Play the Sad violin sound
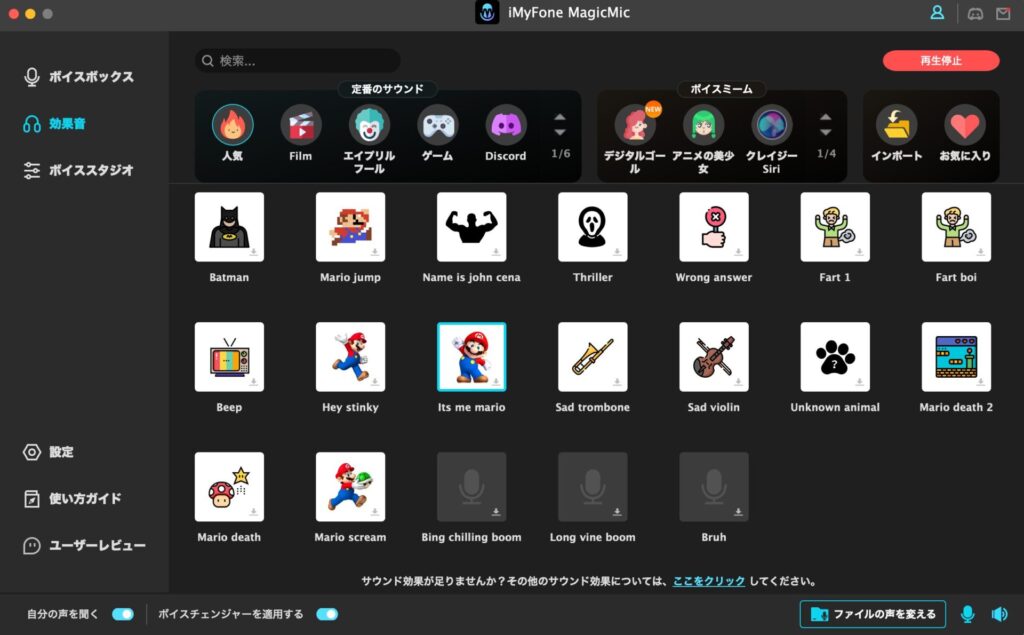The width and height of the screenshot is (1024, 635). tap(714, 357)
